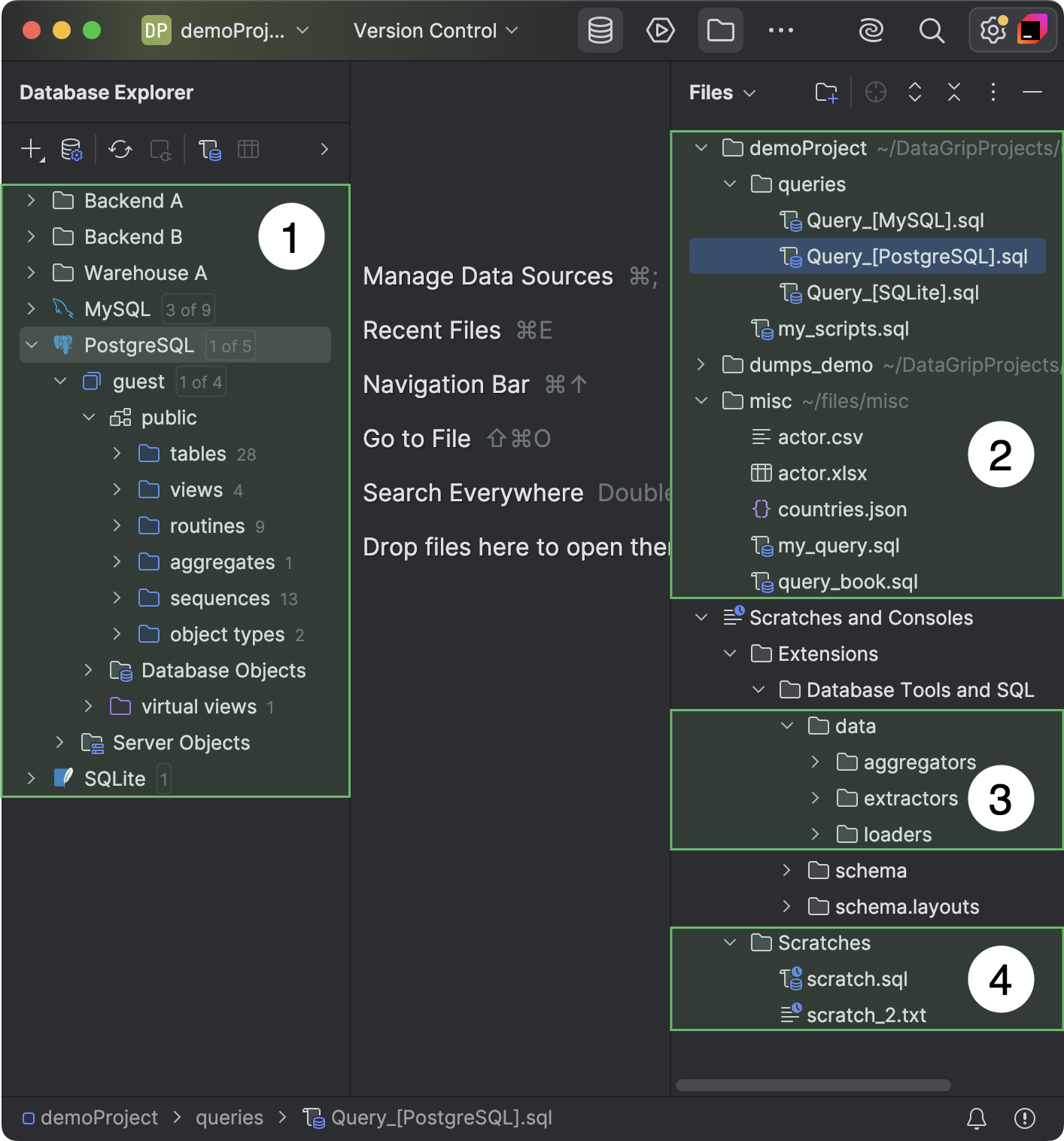Image resolution: width=1064 pixels, height=1141 pixels.
Task: Click queries in the navigation breadcrumb
Action: click(229, 1118)
